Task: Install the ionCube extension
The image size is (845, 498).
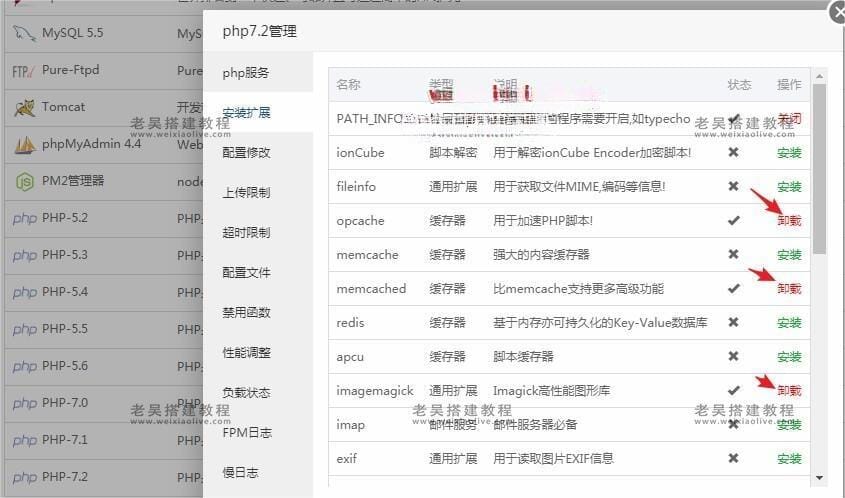Action: tap(789, 153)
